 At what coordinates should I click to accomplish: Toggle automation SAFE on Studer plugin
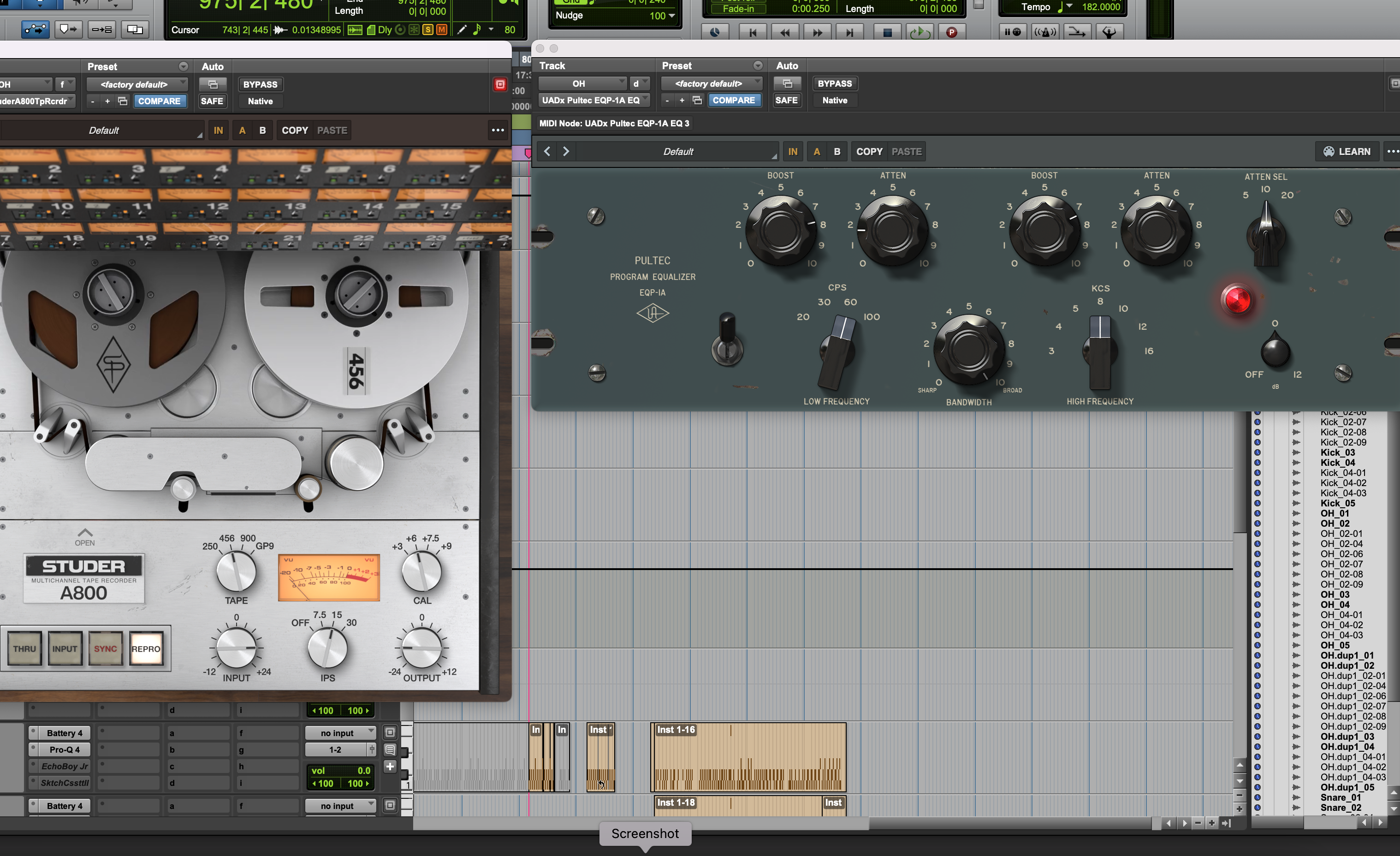coord(213,101)
